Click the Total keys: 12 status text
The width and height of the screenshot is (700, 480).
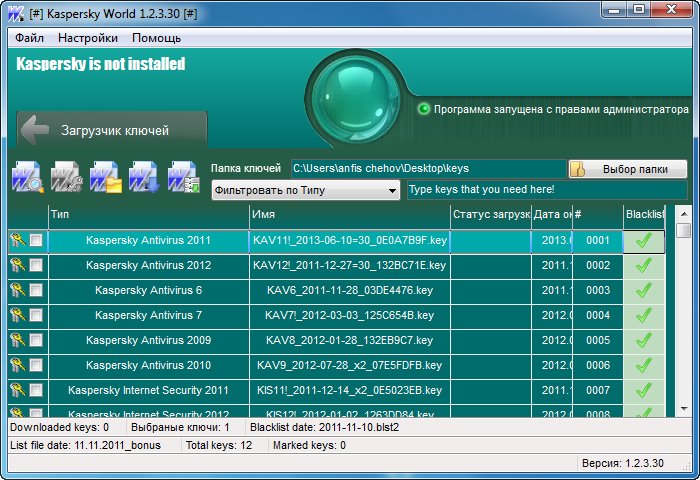pos(219,445)
